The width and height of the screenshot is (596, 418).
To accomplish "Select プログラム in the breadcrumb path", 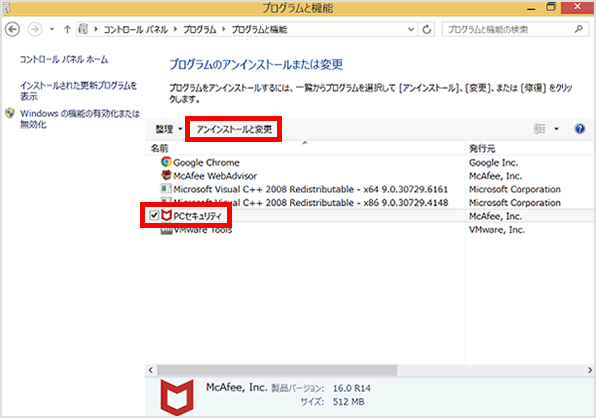I will pos(200,30).
